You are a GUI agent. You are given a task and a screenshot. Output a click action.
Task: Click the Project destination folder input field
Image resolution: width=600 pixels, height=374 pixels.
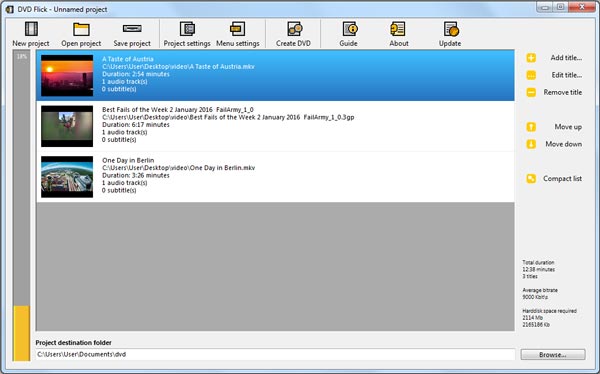pos(275,354)
